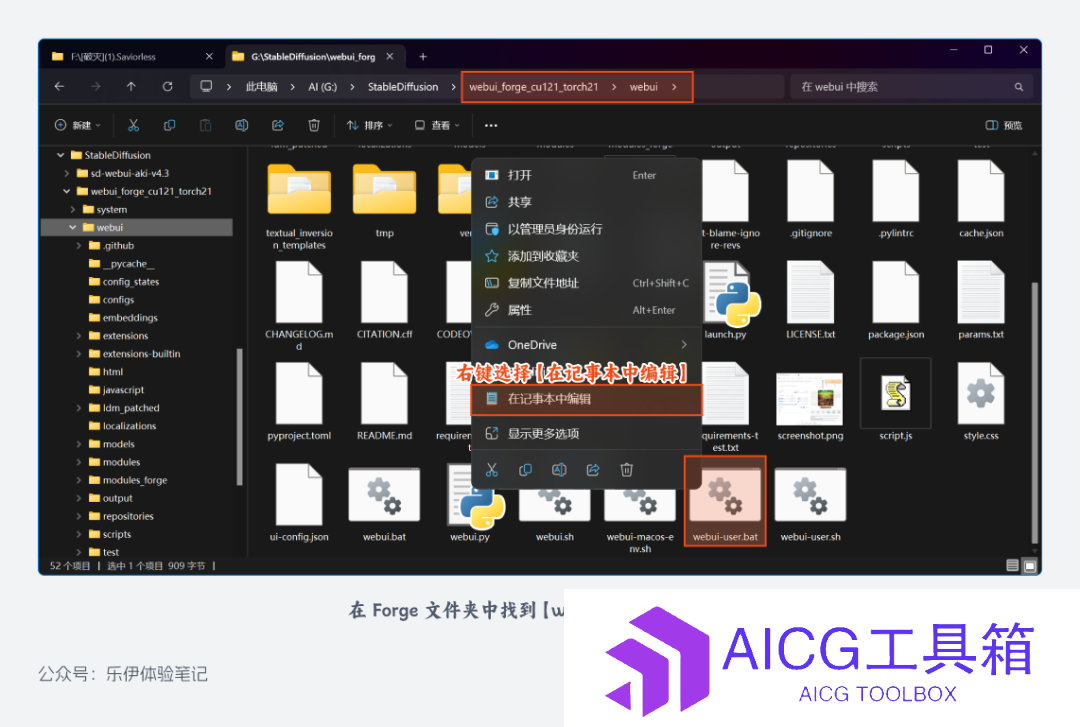Choose 添加到收藏夹 from the context menu
The width and height of the screenshot is (1080, 727).
click(x=586, y=256)
